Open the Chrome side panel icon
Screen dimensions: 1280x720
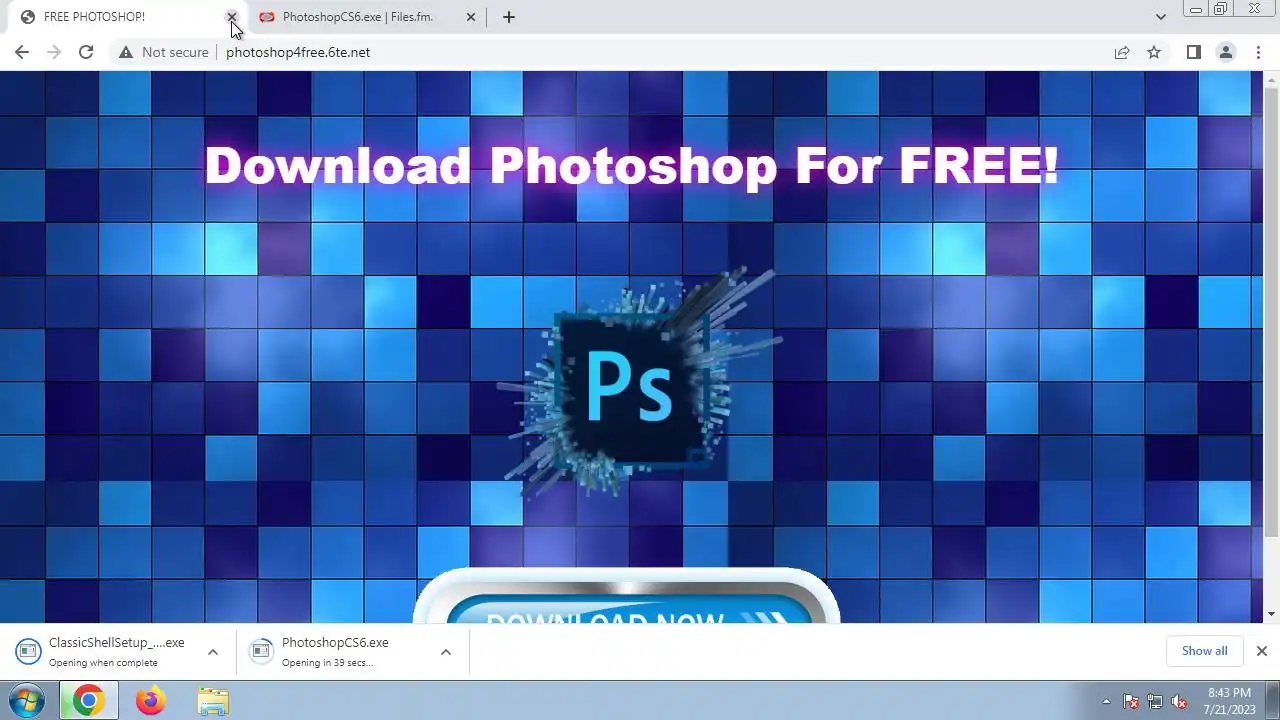pos(1193,52)
